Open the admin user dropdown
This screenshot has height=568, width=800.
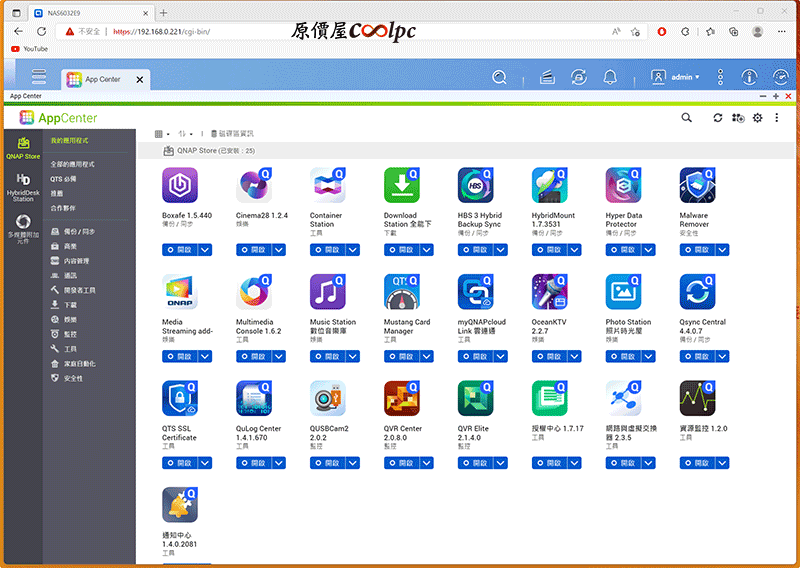676,77
